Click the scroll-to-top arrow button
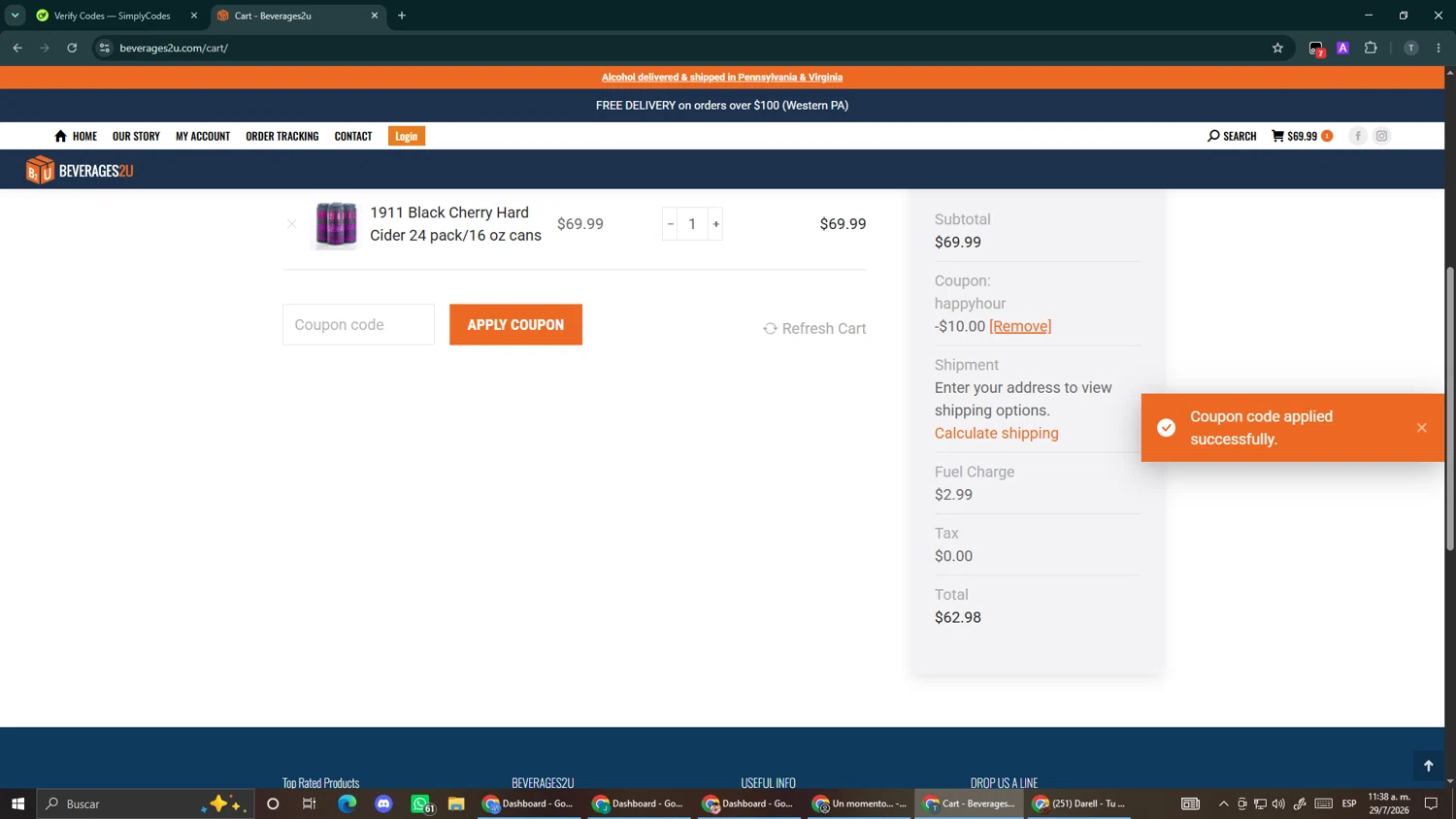1456x819 pixels. coord(1428,766)
